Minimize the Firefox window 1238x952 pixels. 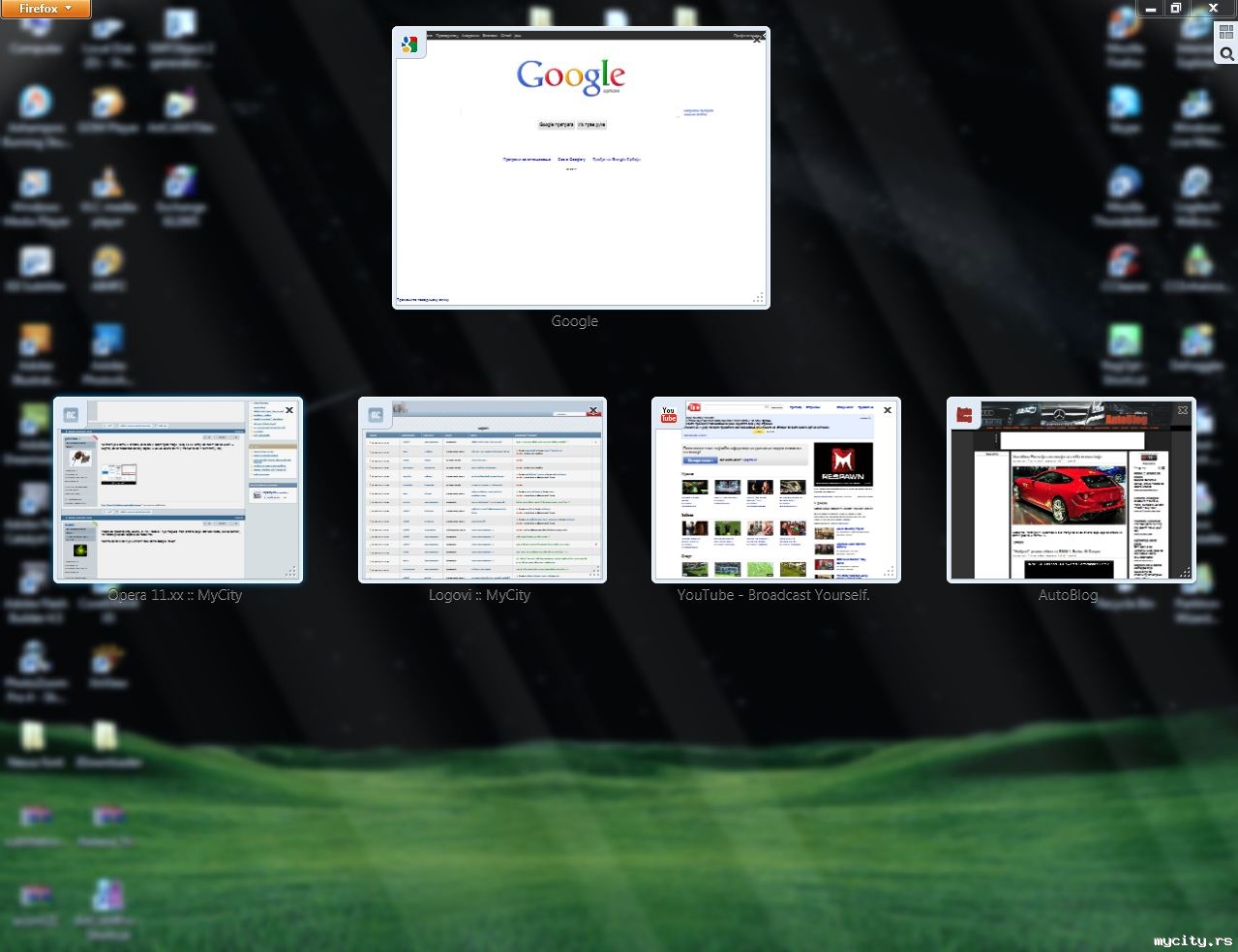(1151, 8)
